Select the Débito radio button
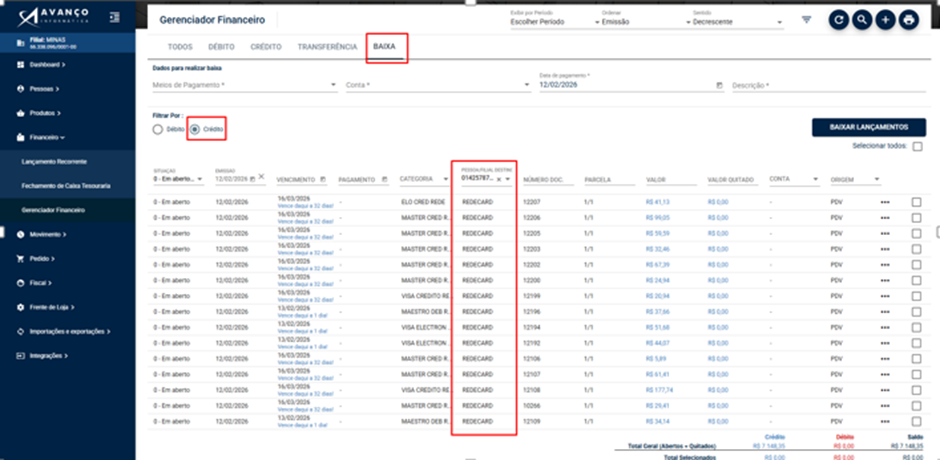940x460 pixels. (158, 129)
